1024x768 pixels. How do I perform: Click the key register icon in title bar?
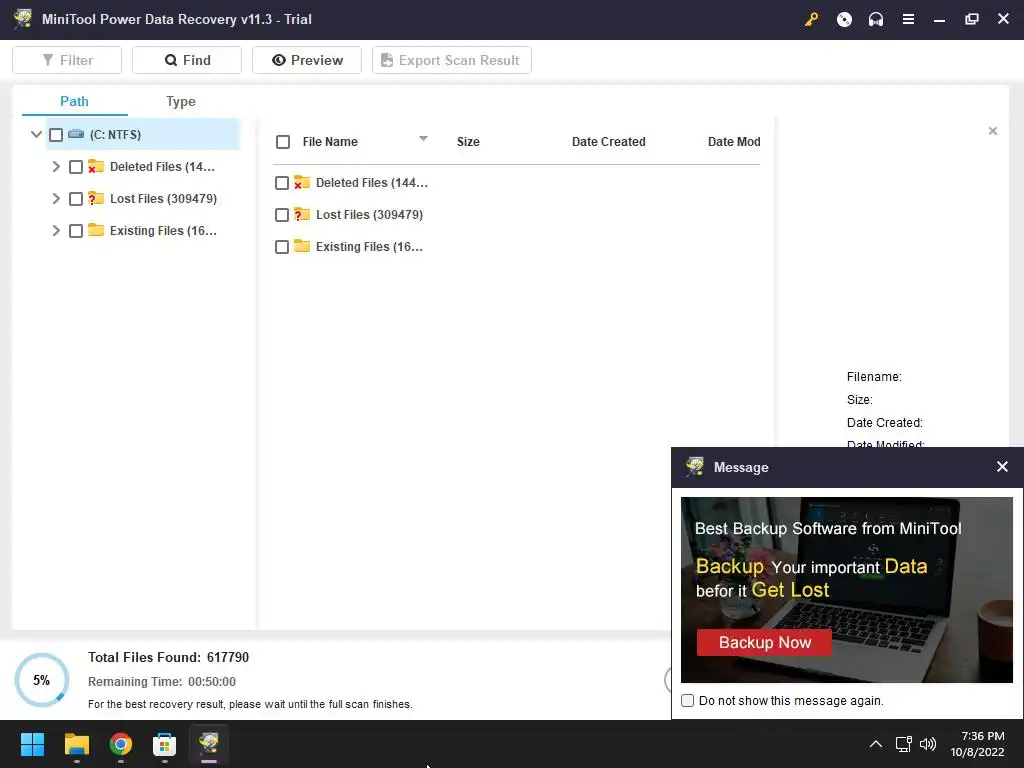tap(811, 20)
